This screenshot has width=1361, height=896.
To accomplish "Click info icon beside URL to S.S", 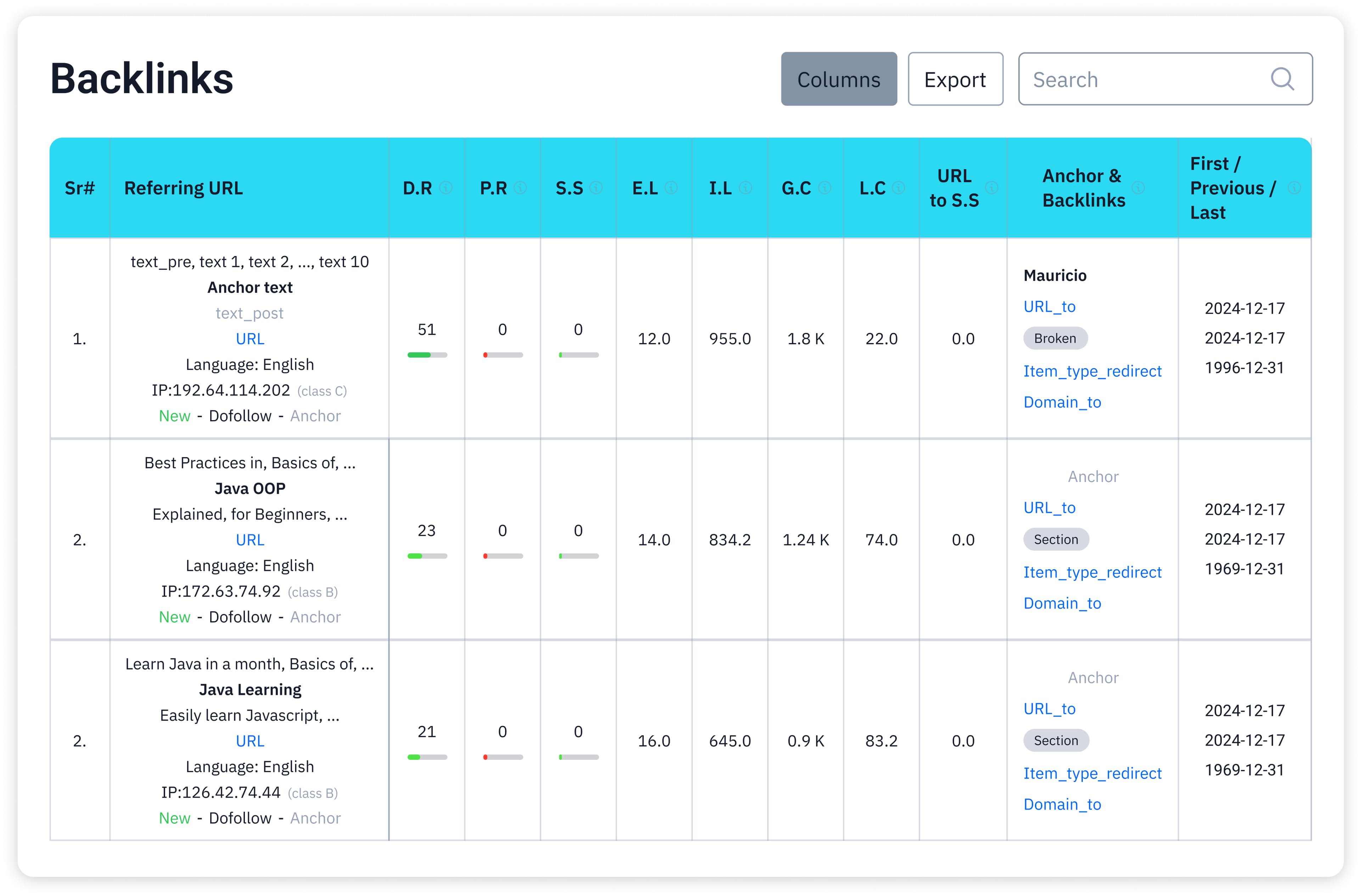I will [x=992, y=187].
